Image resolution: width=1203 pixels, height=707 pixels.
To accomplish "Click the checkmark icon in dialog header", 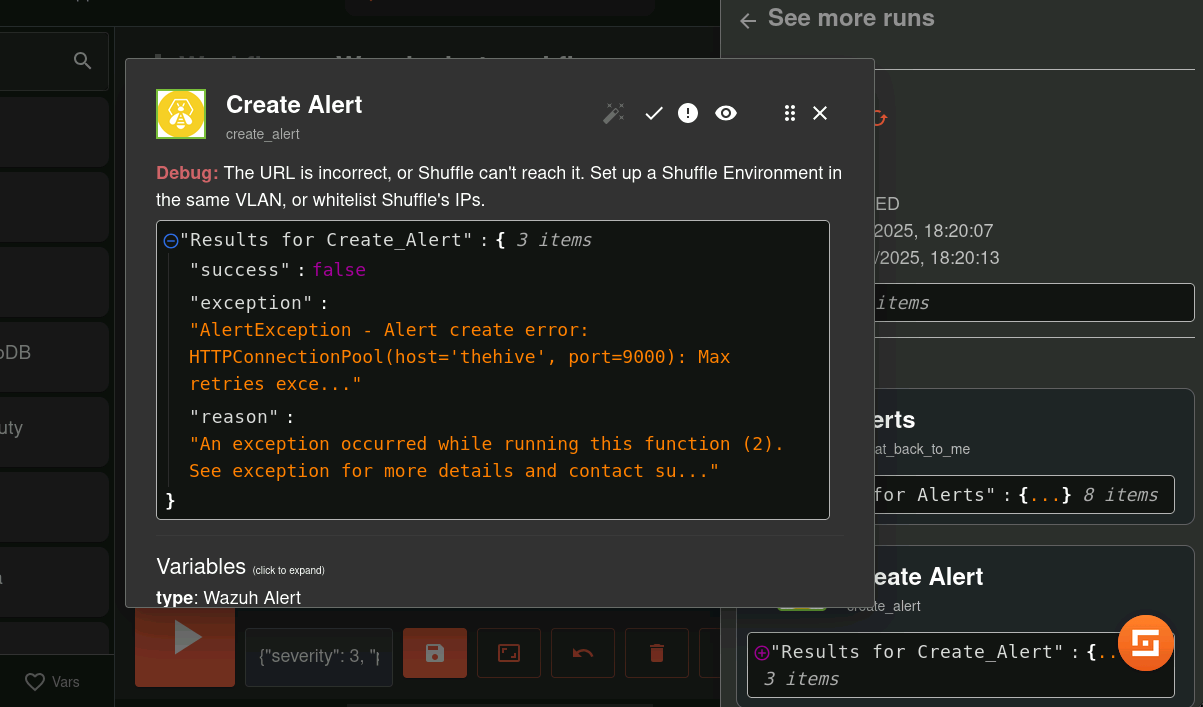I will (654, 113).
